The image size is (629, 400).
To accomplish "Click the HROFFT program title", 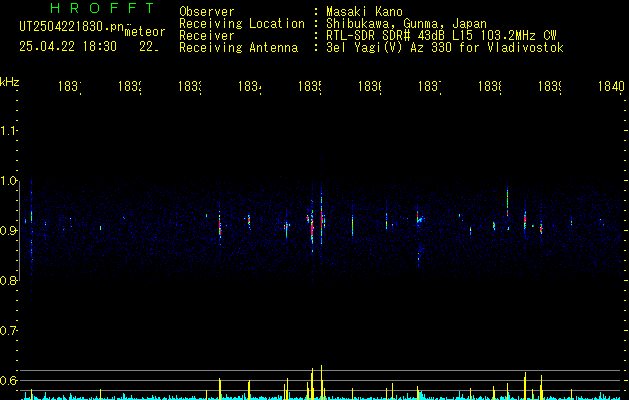I will 102,8.
